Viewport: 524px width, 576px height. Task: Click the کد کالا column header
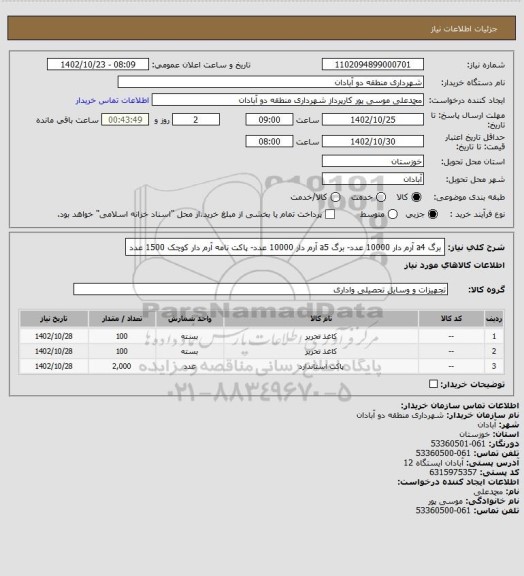pos(451,318)
